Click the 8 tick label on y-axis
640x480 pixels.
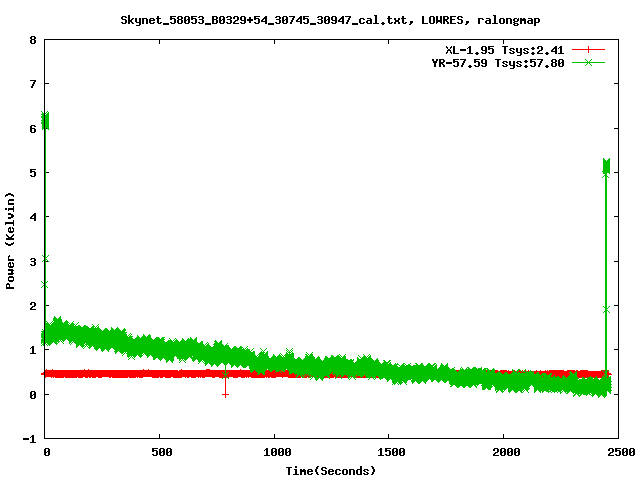[33, 41]
